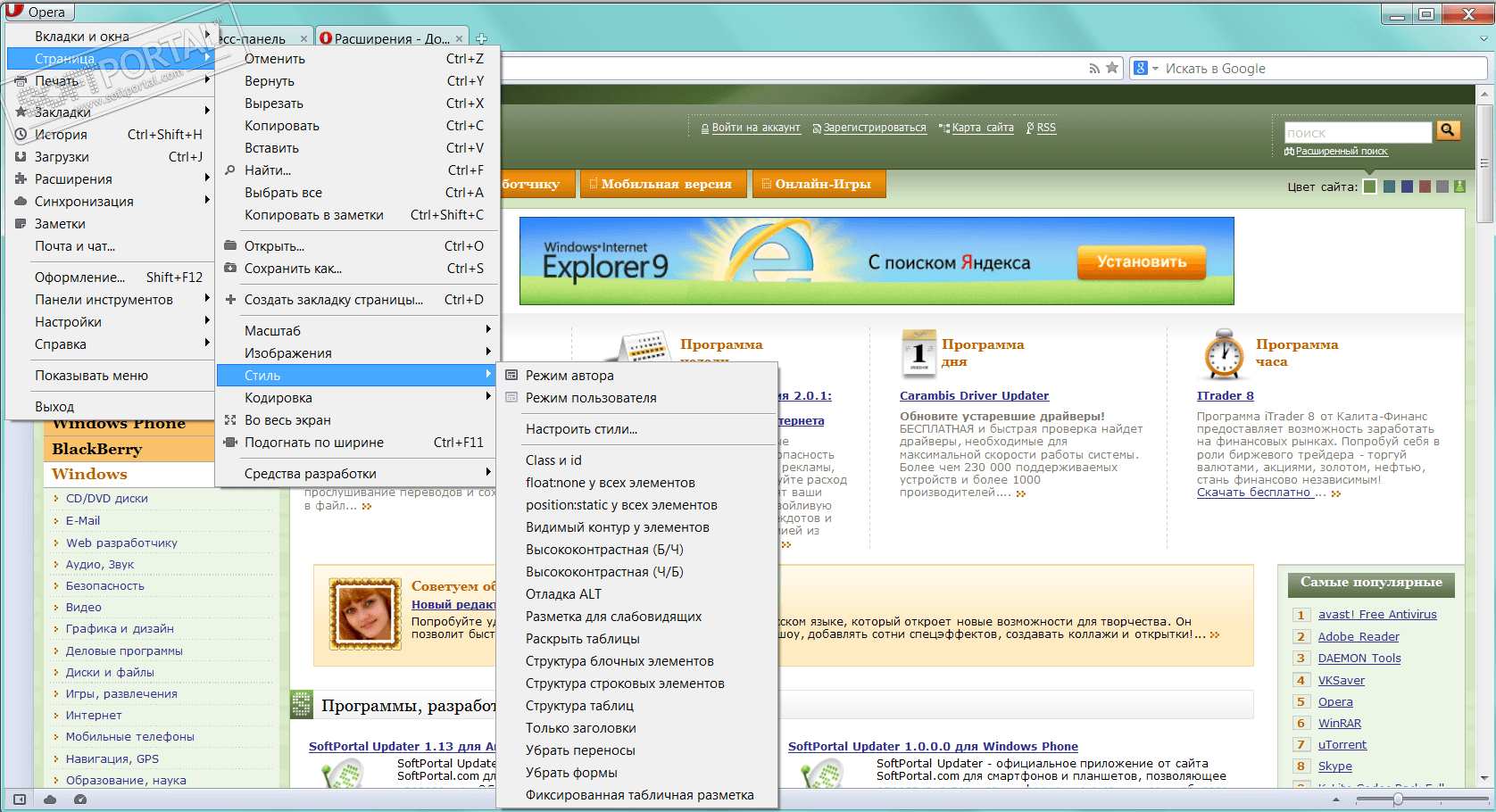Follow the Зарегистрироваться link
The width and height of the screenshot is (1496, 812).
click(875, 128)
